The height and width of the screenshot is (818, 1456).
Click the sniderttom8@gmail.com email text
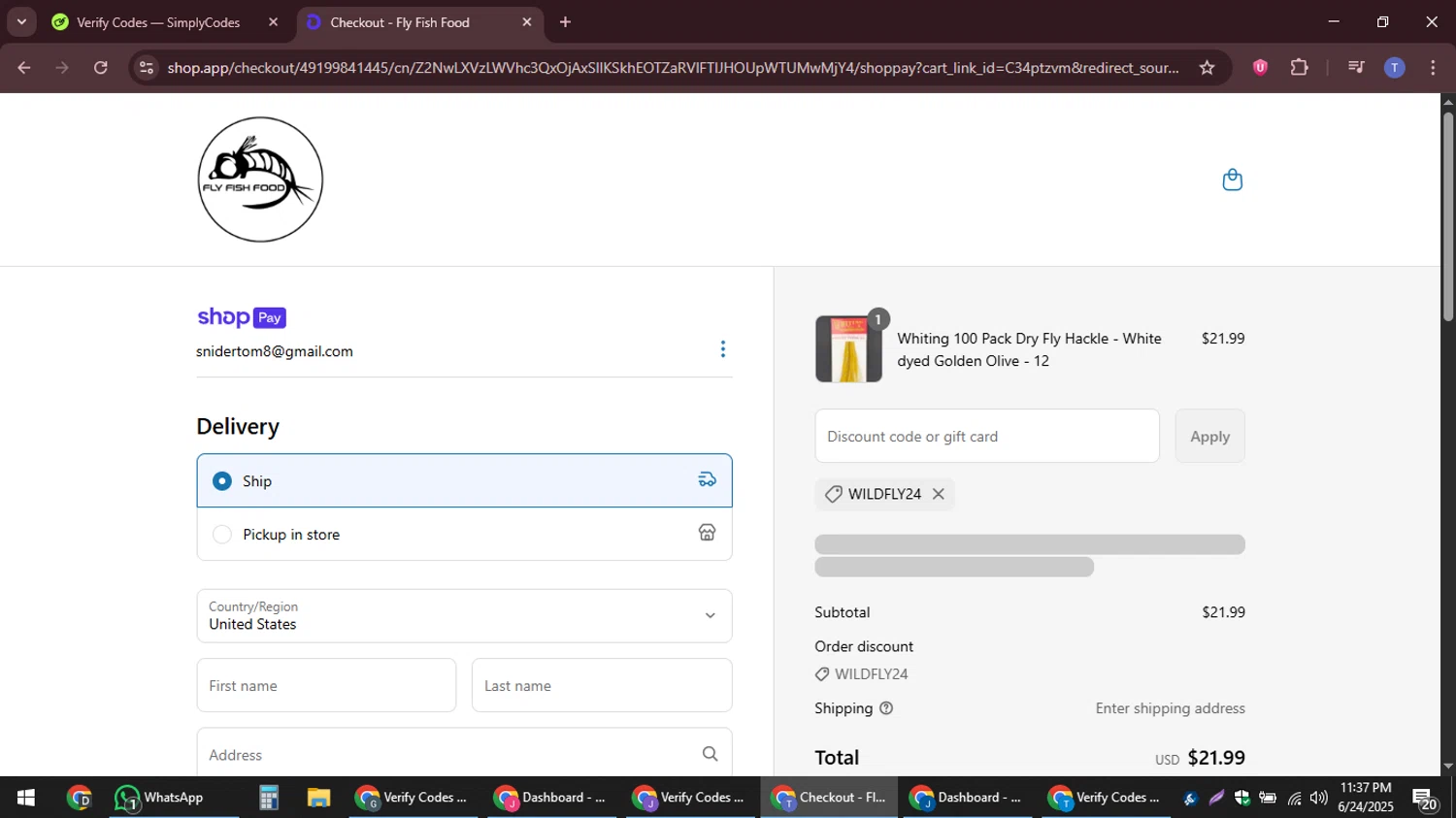click(275, 351)
